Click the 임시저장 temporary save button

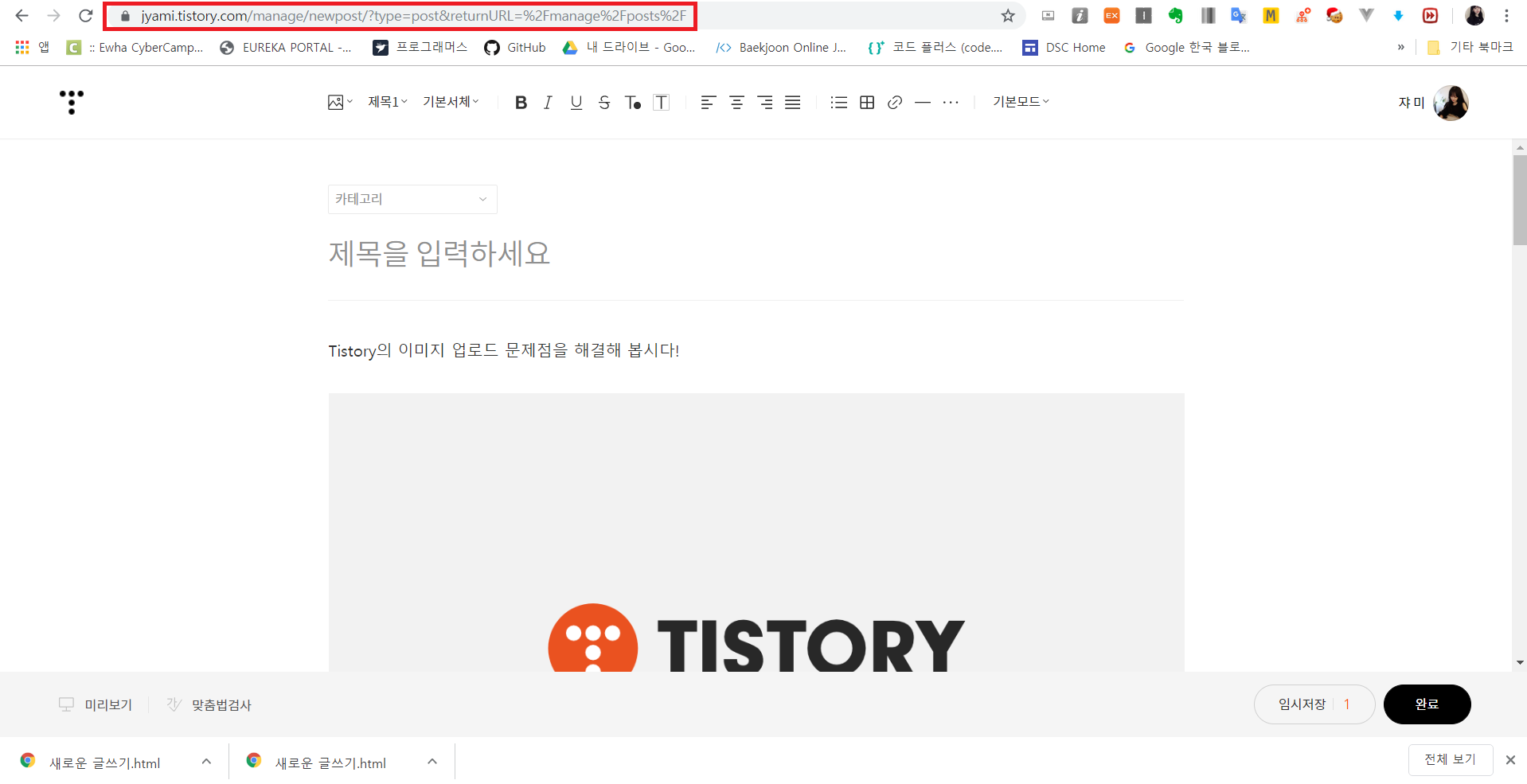click(x=1314, y=704)
